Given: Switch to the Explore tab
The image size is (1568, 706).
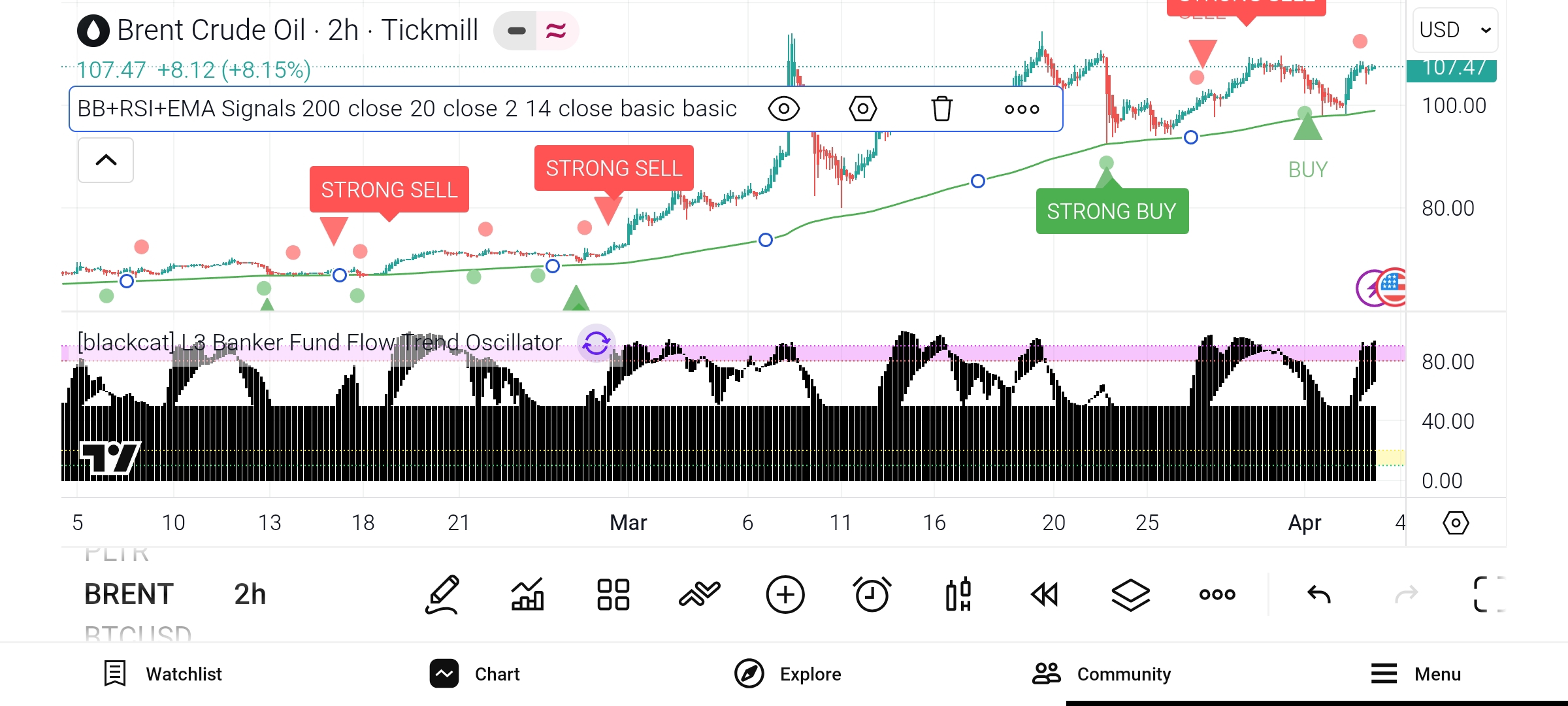Looking at the screenshot, I should tap(788, 674).
